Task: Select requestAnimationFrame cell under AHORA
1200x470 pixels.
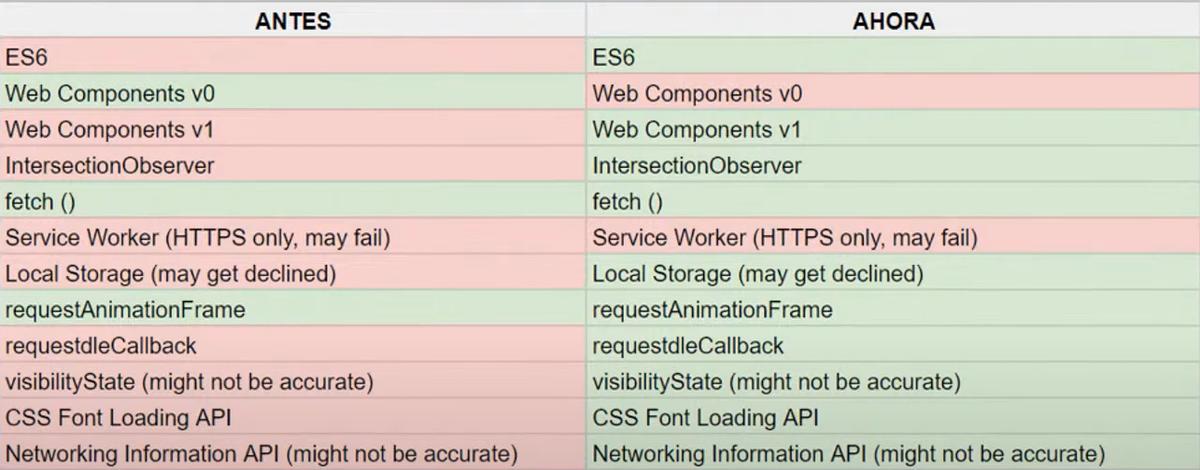Action: click(893, 310)
